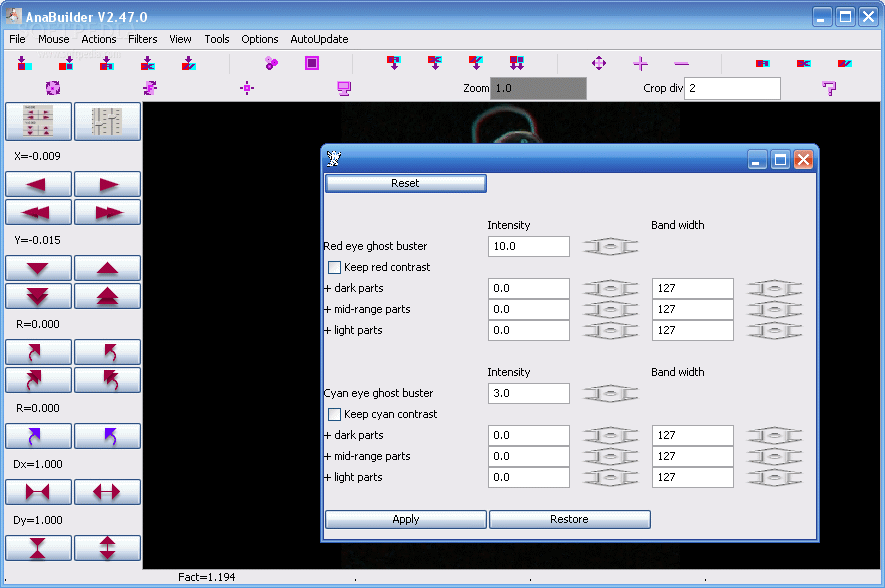Click the monitor screen toolbar icon

pyautogui.click(x=344, y=88)
